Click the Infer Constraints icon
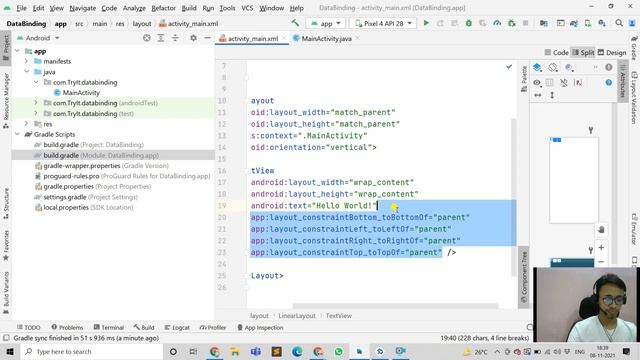The width and height of the screenshot is (640, 360). tap(578, 82)
